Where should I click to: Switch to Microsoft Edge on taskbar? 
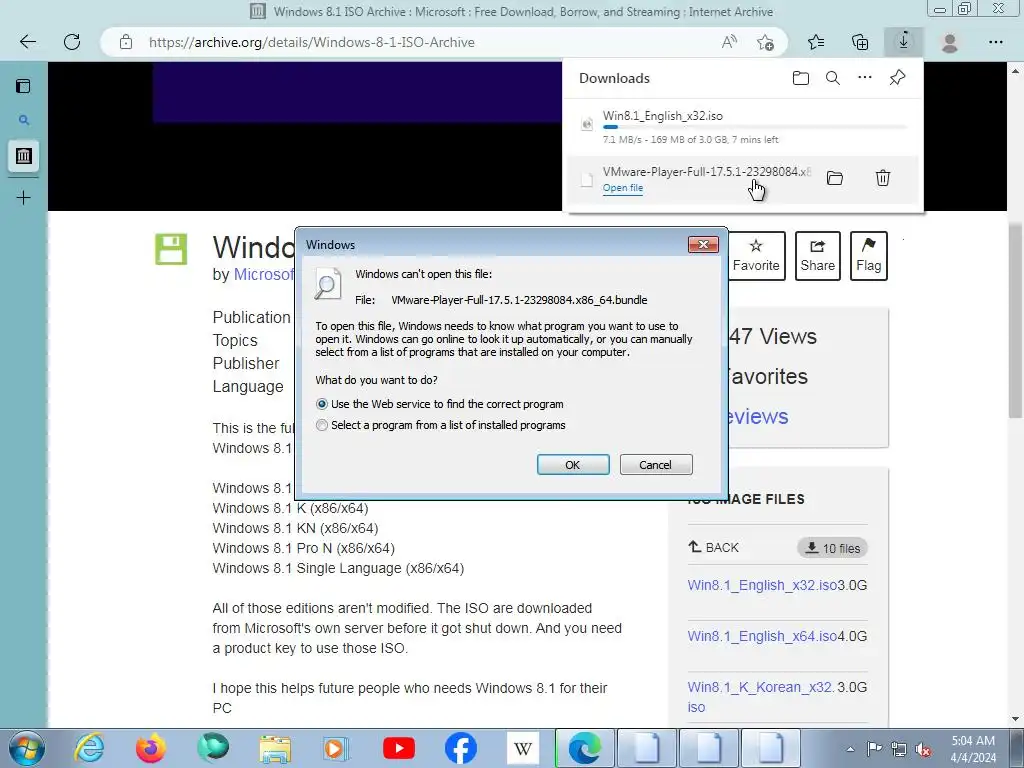tap(584, 748)
